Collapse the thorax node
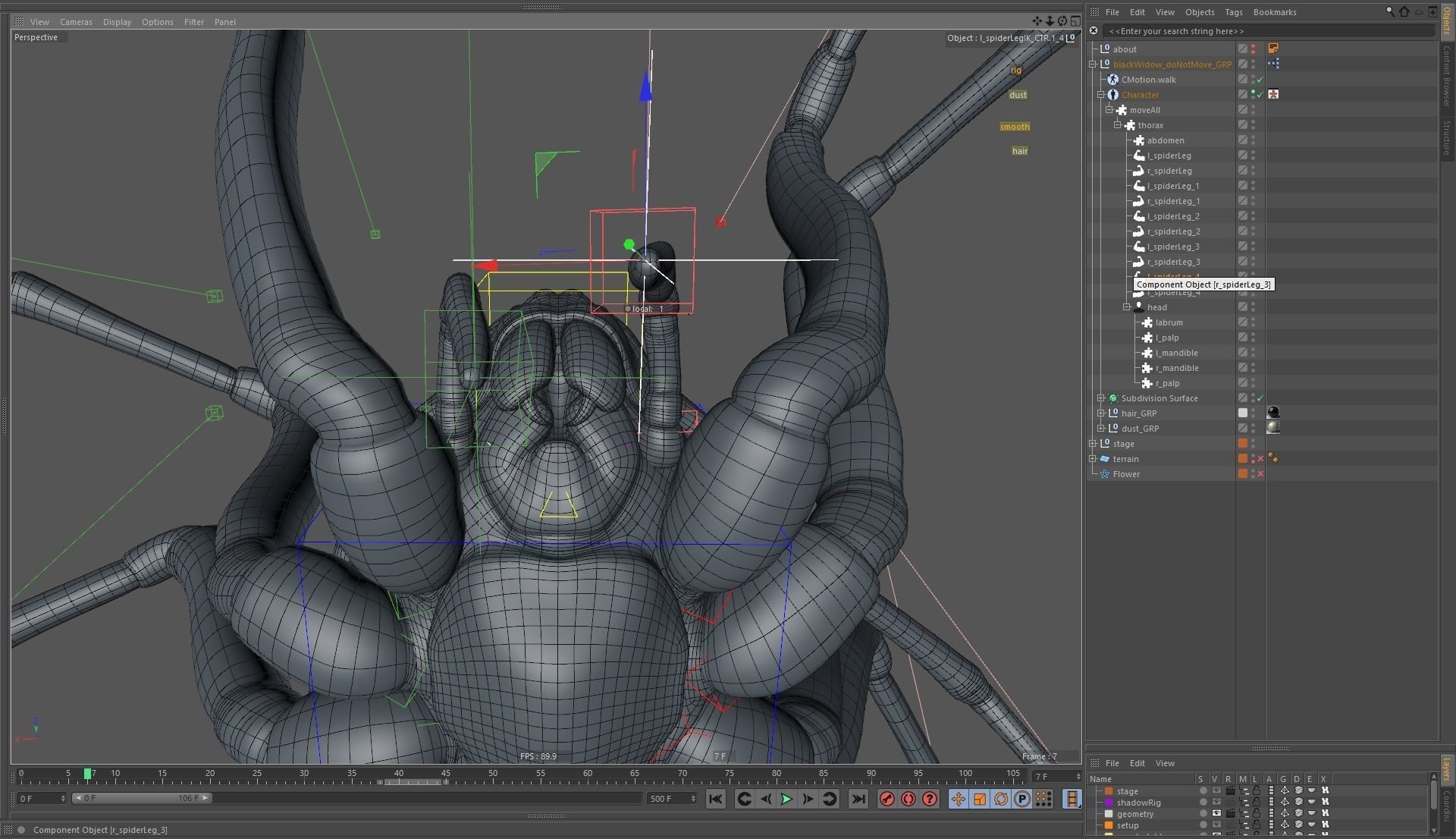 1118,125
